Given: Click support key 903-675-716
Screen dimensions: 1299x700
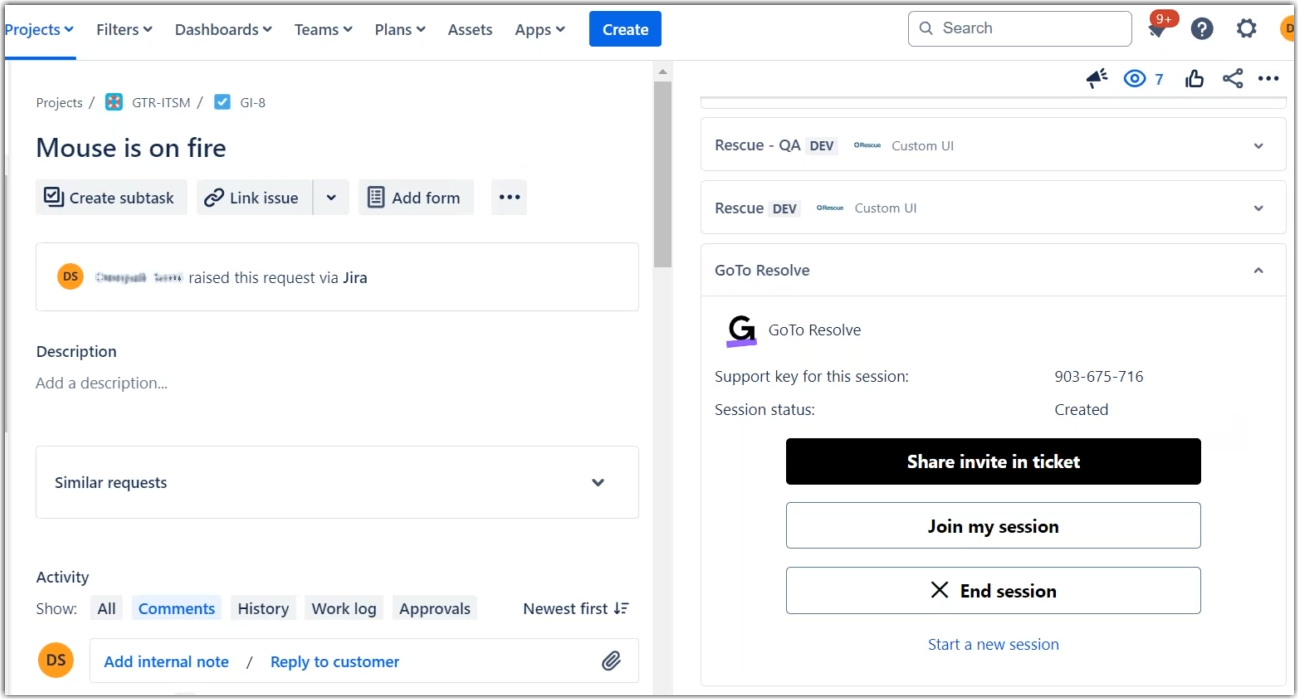Looking at the screenshot, I should click(x=1099, y=377).
